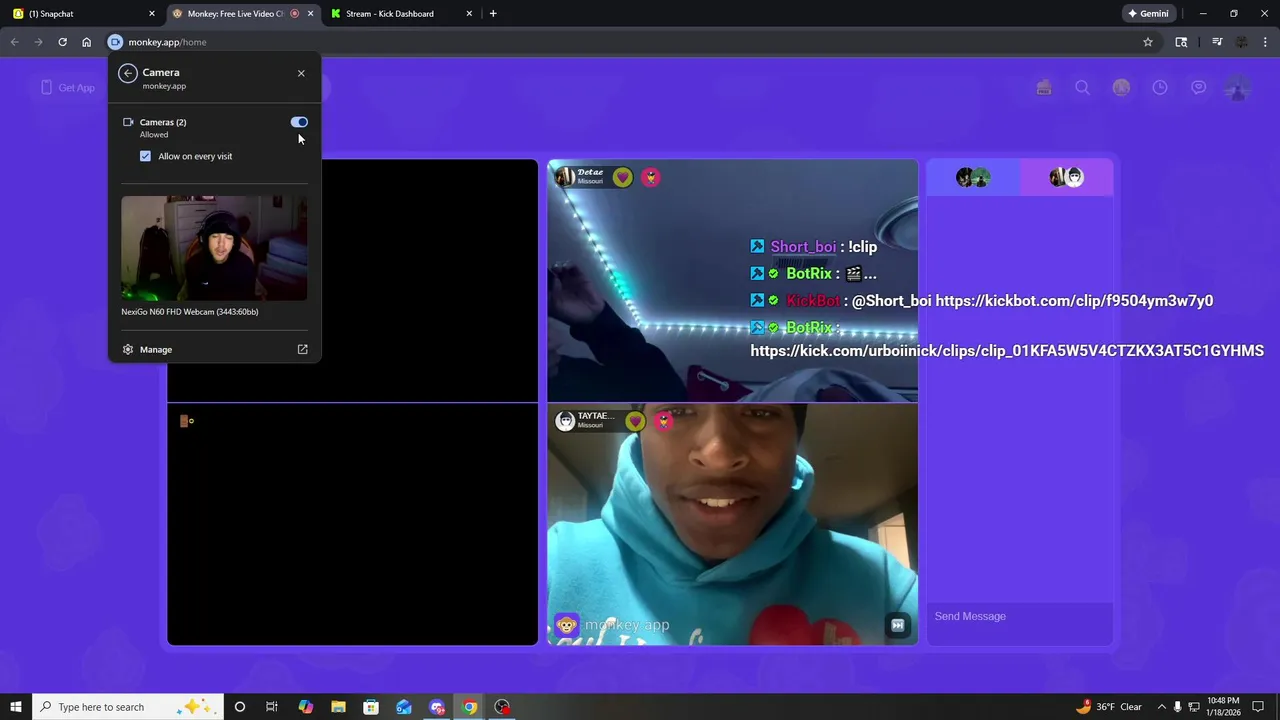Click the Send Message input field
1280x720 pixels.
point(1019,616)
